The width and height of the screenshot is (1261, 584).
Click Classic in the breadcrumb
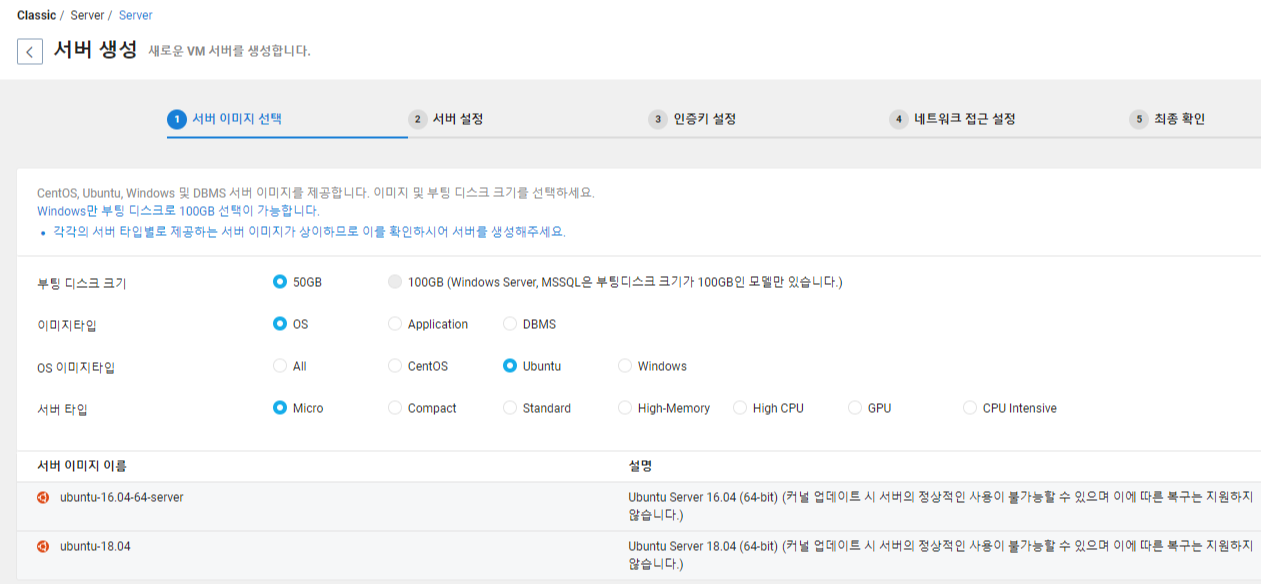(37, 15)
